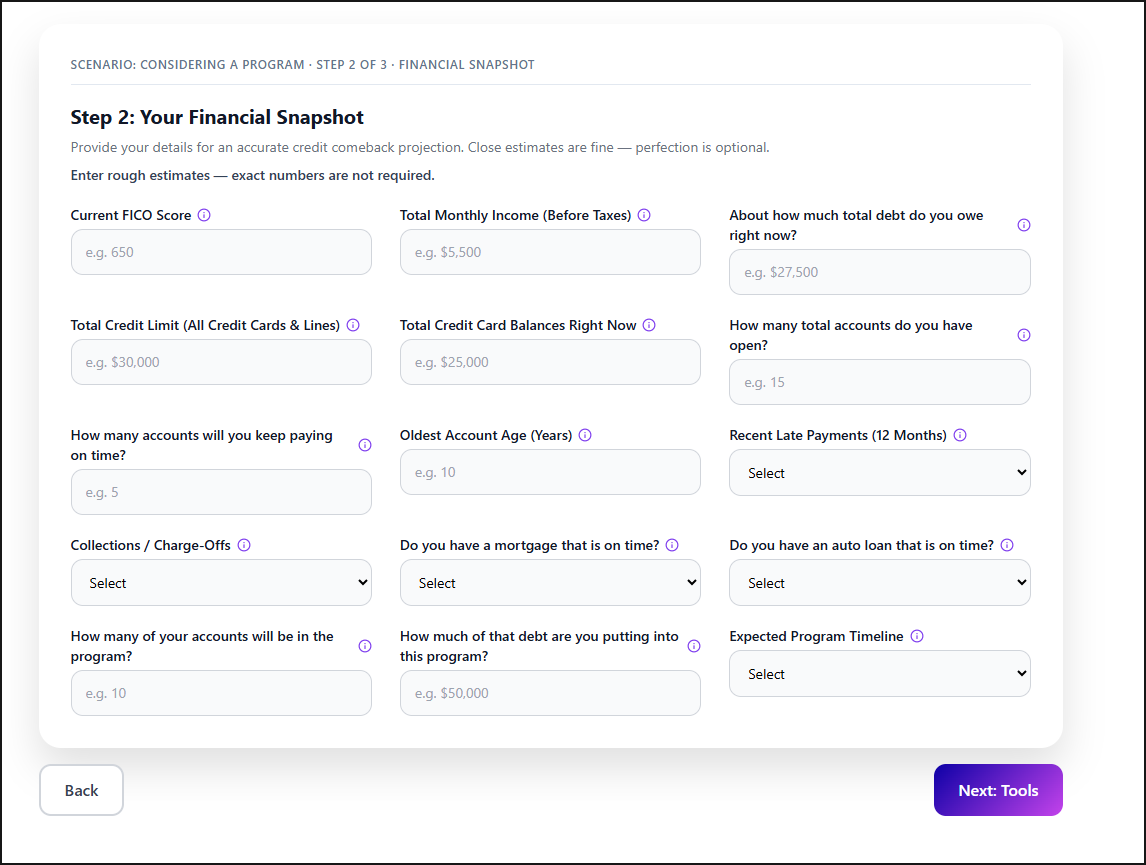Image resolution: width=1146 pixels, height=865 pixels.
Task: Click the Total Credit Limit info icon
Action: 354,324
